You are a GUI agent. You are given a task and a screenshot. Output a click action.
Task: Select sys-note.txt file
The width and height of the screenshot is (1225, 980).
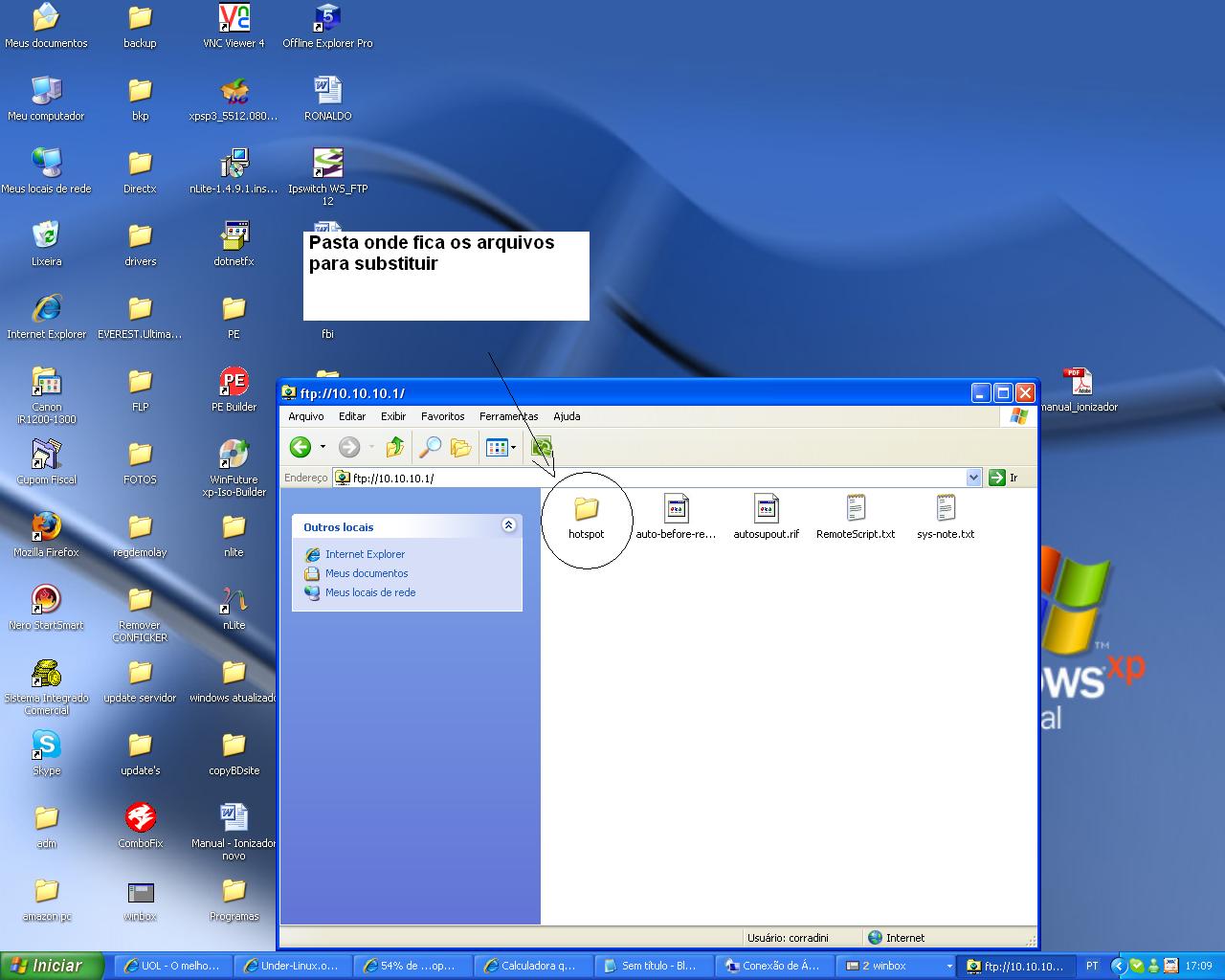946,518
